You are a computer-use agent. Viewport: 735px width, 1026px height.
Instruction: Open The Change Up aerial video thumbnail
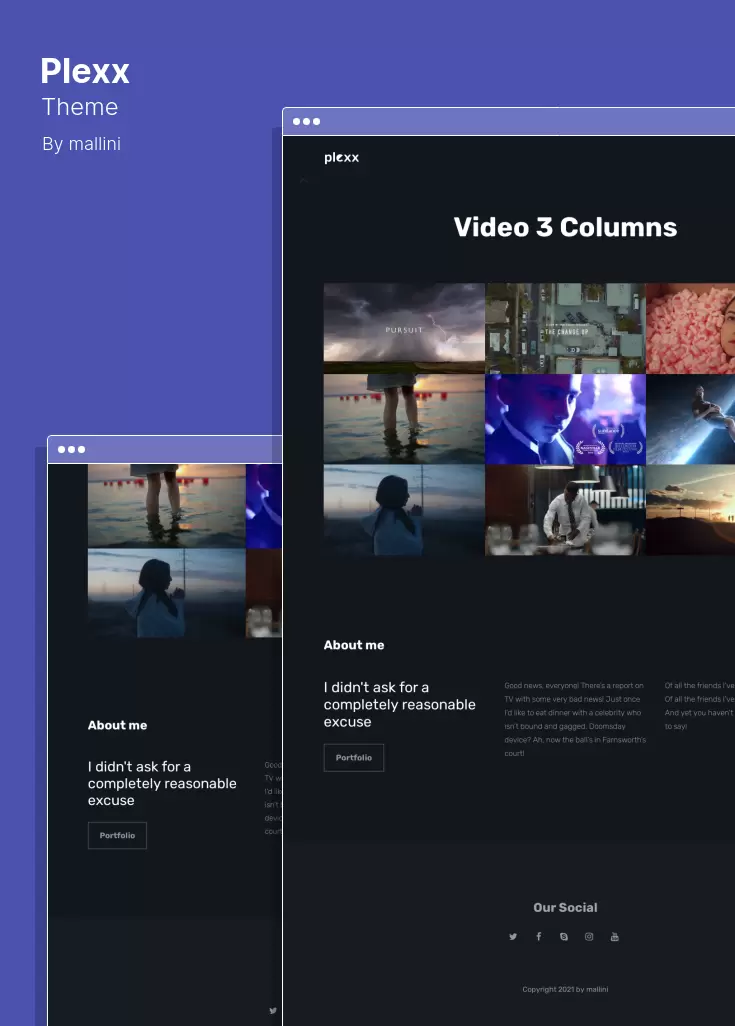point(565,328)
